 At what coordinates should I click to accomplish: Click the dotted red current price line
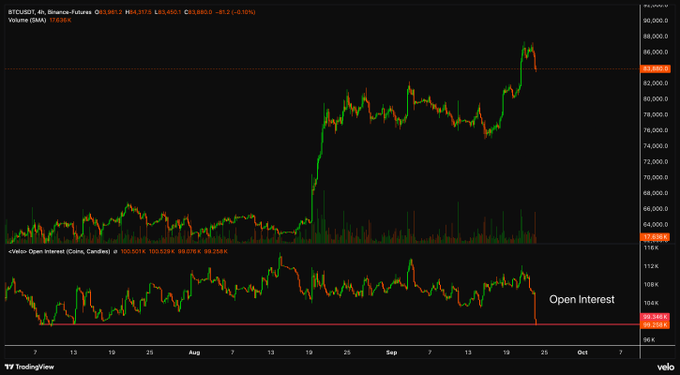point(321,69)
